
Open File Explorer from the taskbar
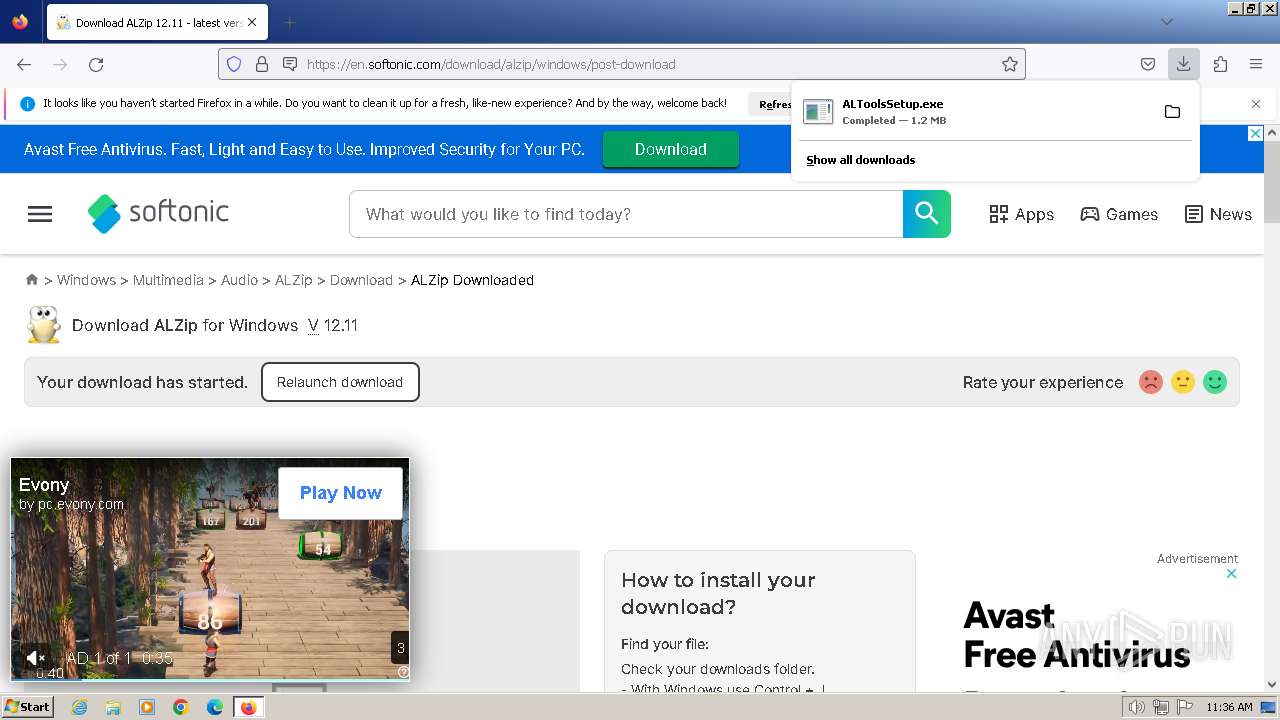113,707
